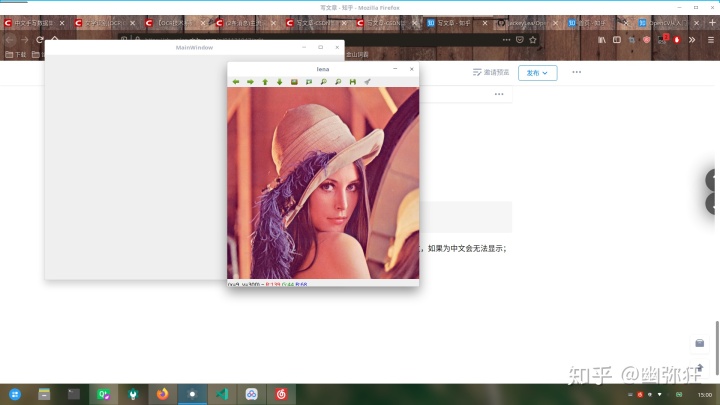Viewport: 720px width, 405px height.
Task: Close the 写文章 - 知乎 tab
Action: [x=485, y=22]
